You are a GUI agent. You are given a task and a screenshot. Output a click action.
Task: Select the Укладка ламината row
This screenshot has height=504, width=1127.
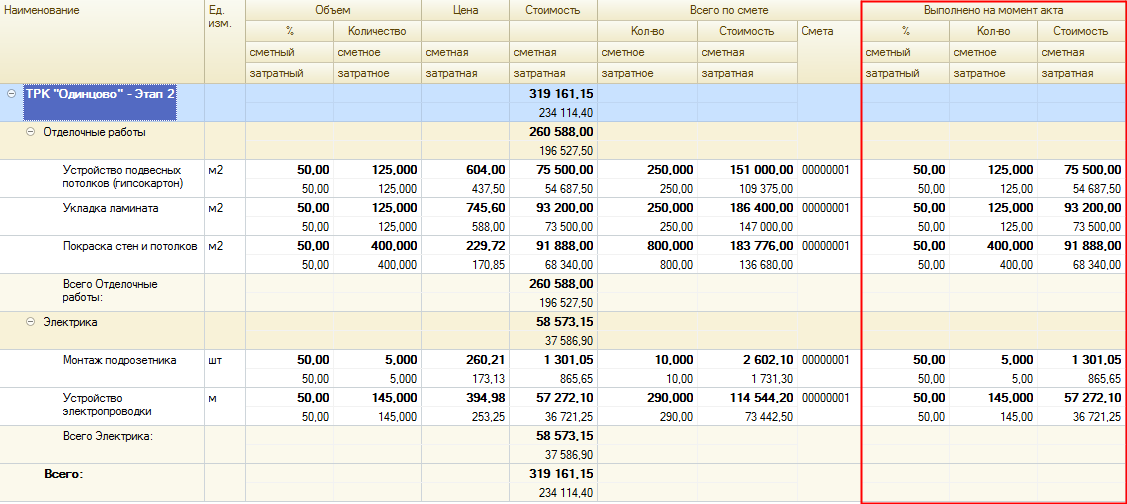[110, 208]
